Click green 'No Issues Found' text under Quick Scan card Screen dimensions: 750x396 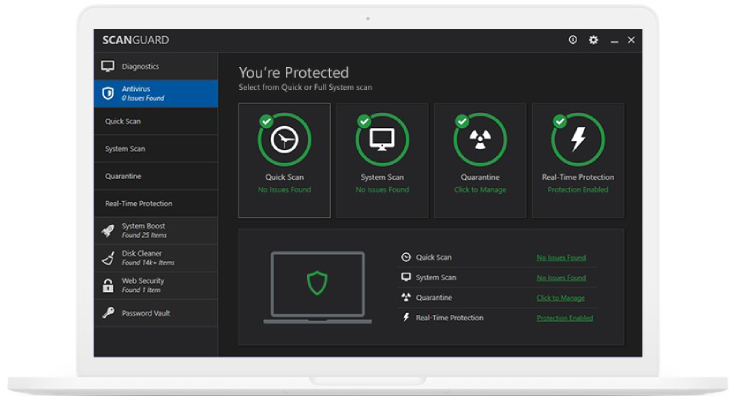[285, 190]
